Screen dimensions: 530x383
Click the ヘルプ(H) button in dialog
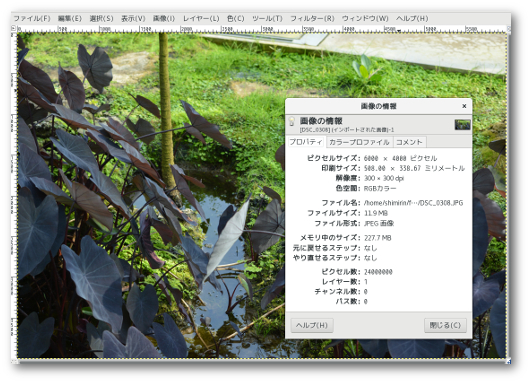click(312, 325)
